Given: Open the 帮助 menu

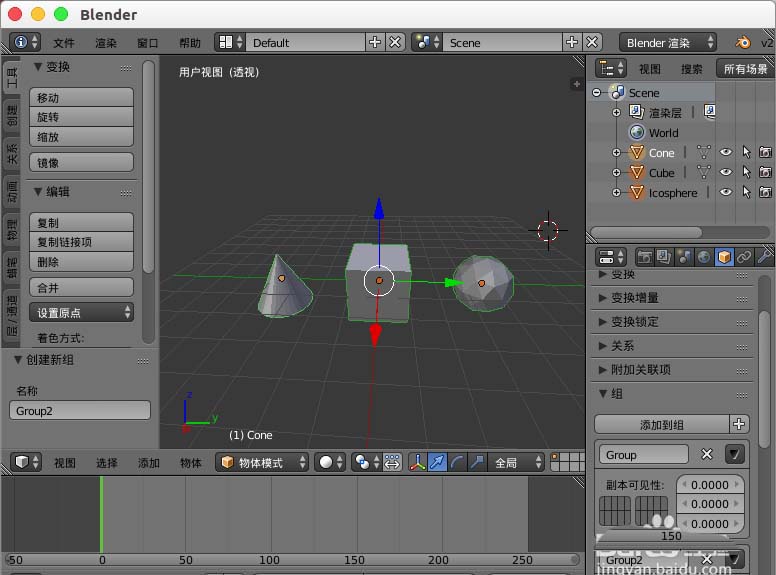Looking at the screenshot, I should click(x=190, y=43).
